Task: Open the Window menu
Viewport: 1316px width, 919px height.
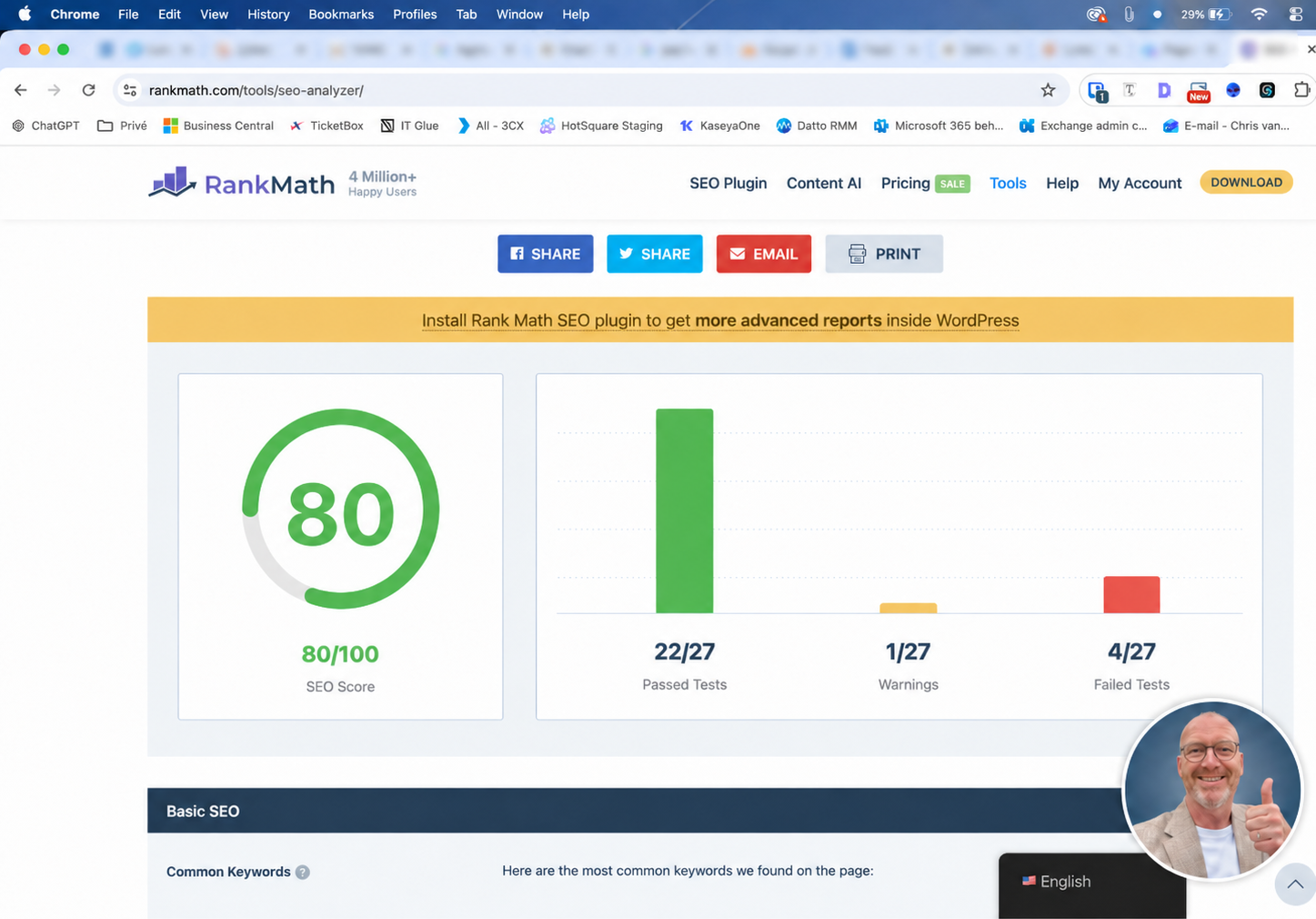Action: click(519, 15)
